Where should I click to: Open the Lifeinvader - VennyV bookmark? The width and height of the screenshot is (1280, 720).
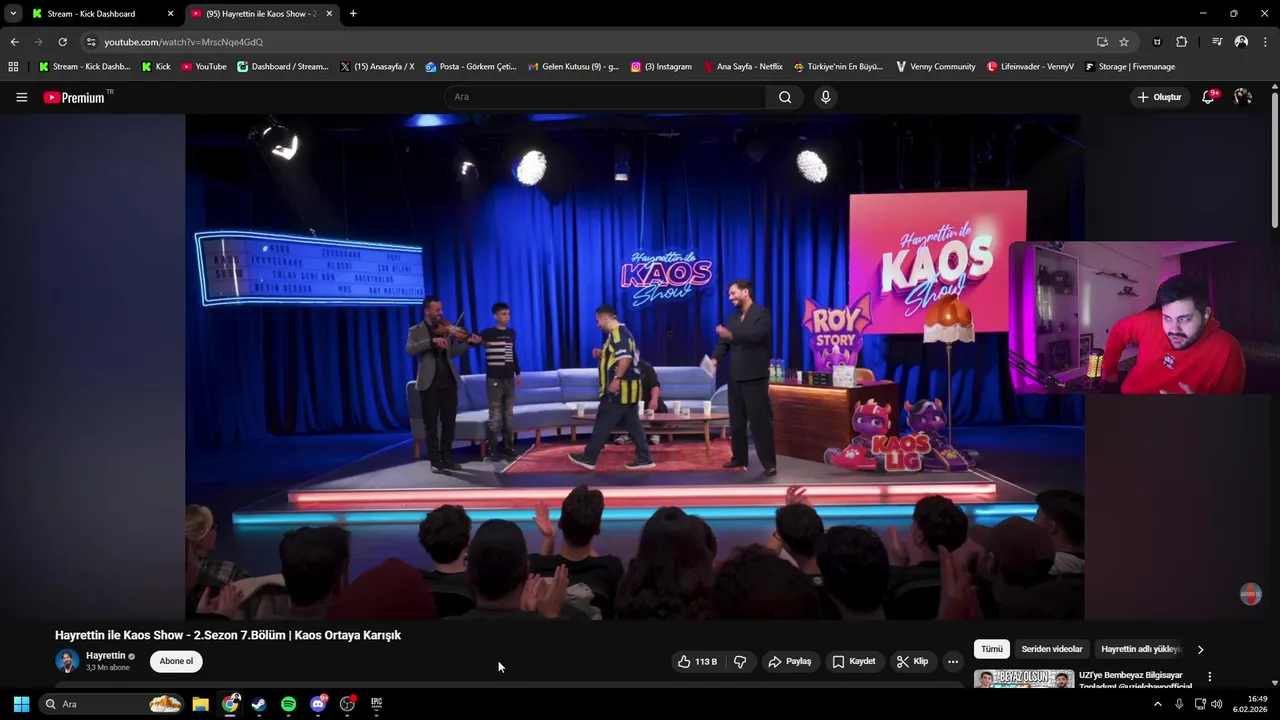coord(1030,67)
